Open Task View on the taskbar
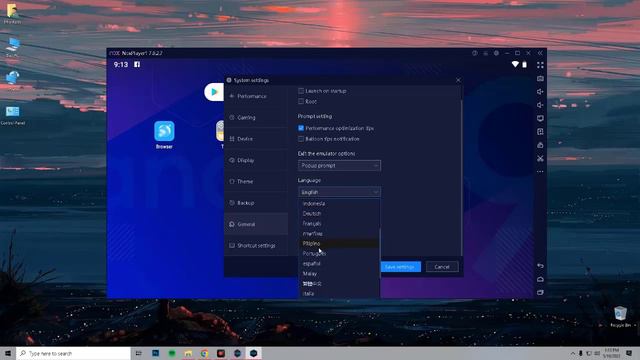640x360 pixels. click(138, 353)
